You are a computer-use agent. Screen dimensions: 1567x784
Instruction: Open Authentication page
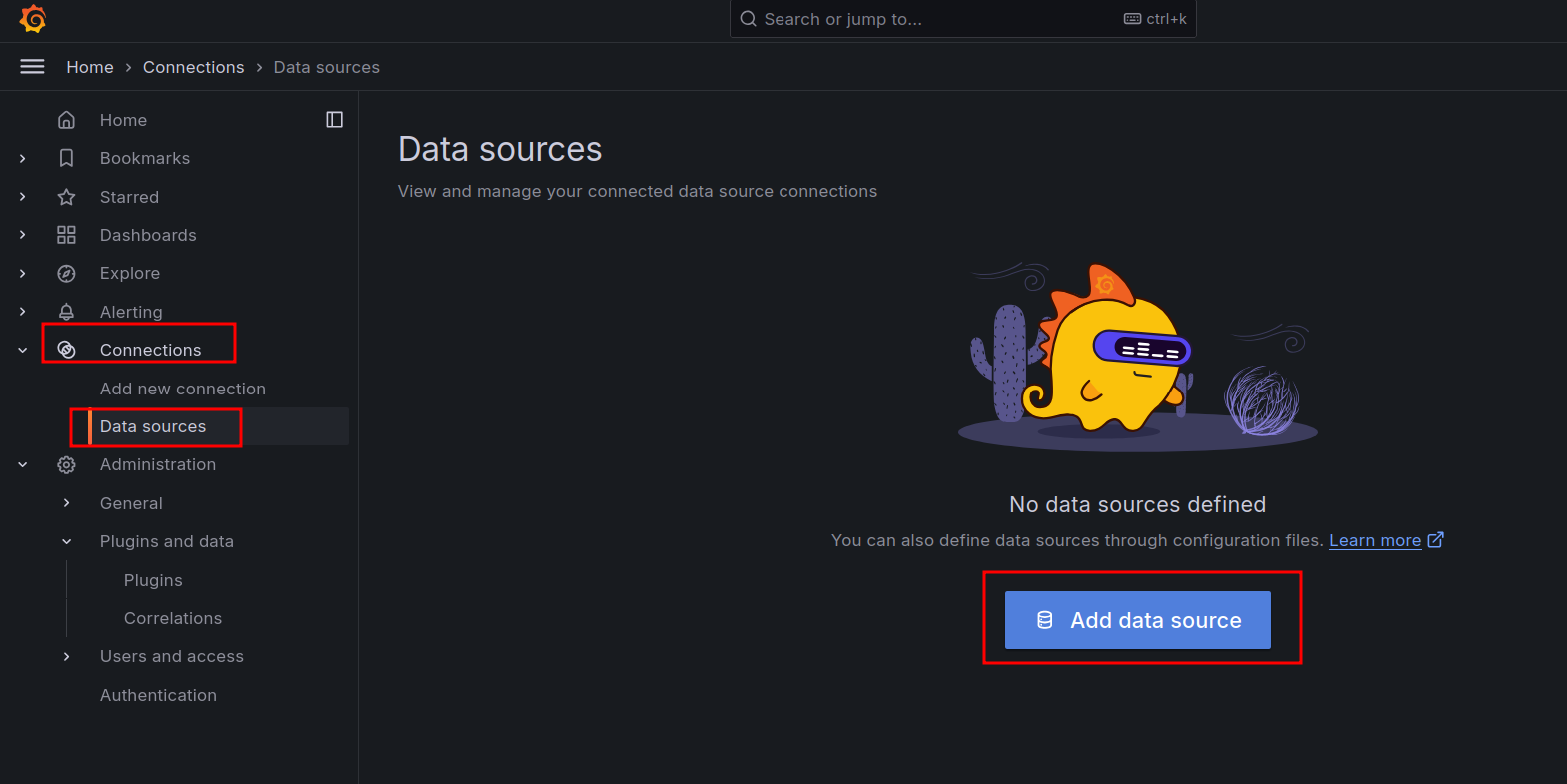158,695
